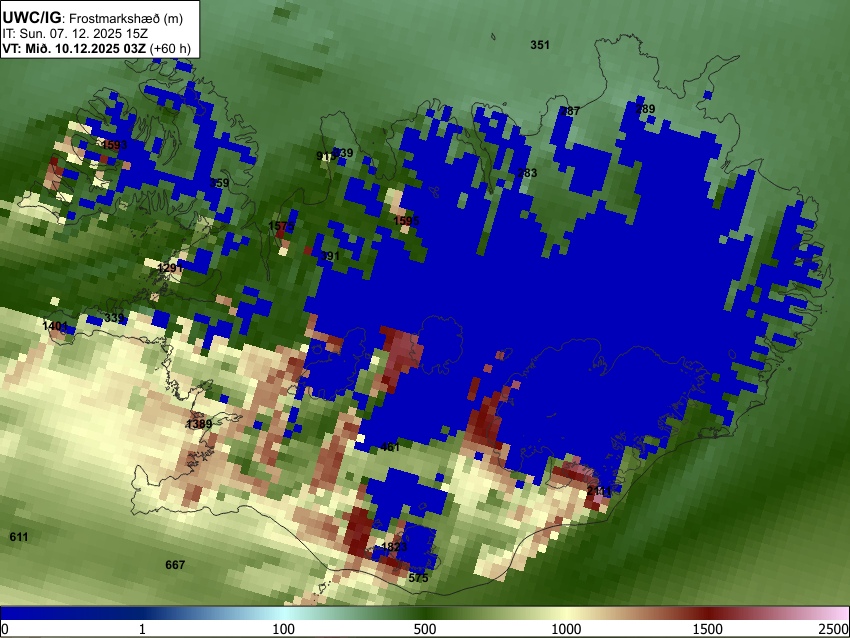Click the map value 283
Viewport: 850px width, 638px height.
[527, 173]
